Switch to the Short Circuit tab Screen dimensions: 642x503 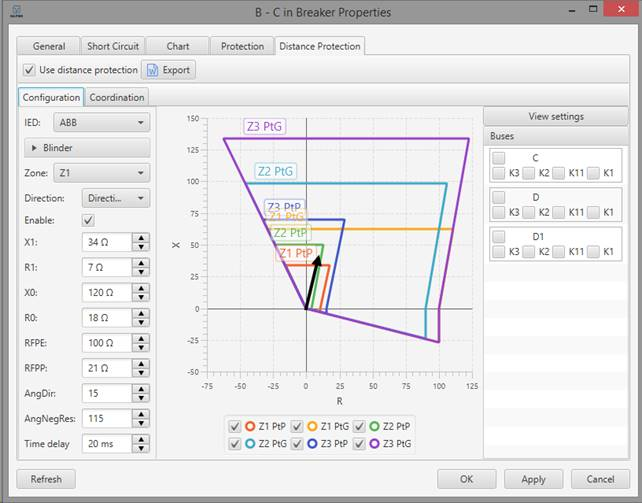tap(113, 46)
